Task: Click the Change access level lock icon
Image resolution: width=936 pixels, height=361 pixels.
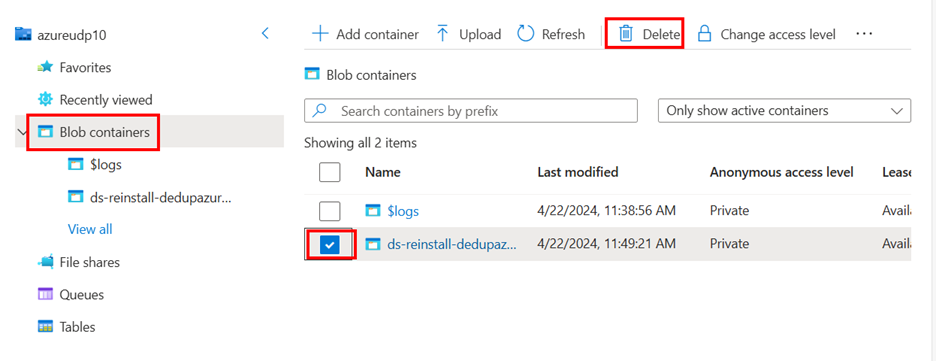Action: tap(704, 34)
